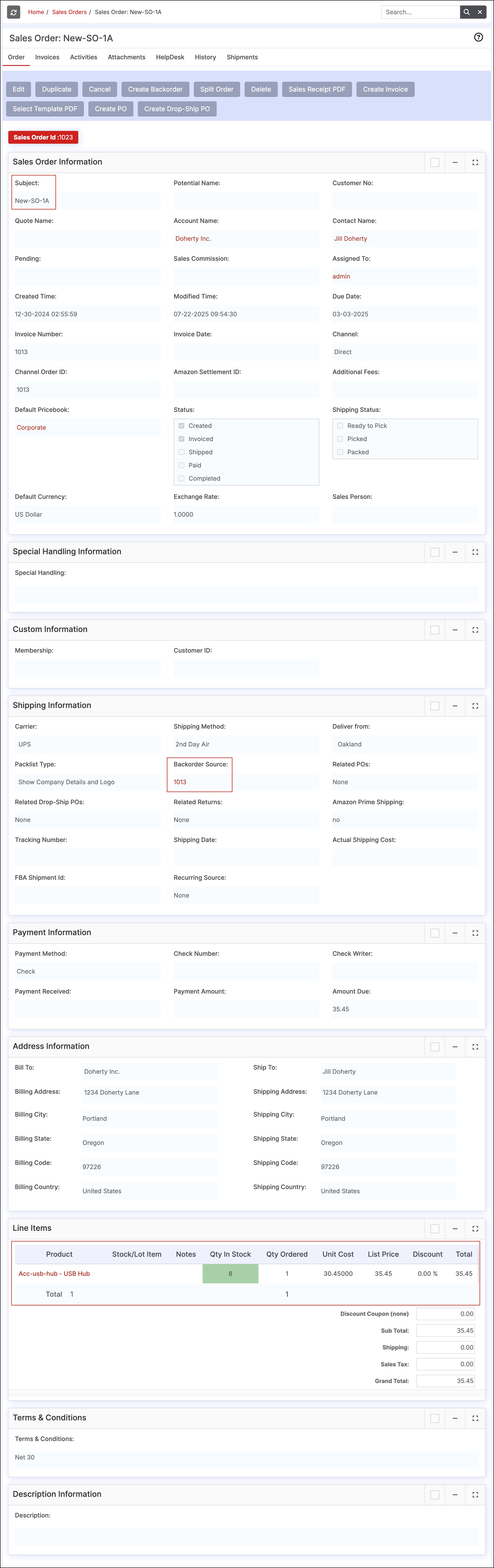Generate the Sales Receipt PDF

(x=317, y=89)
